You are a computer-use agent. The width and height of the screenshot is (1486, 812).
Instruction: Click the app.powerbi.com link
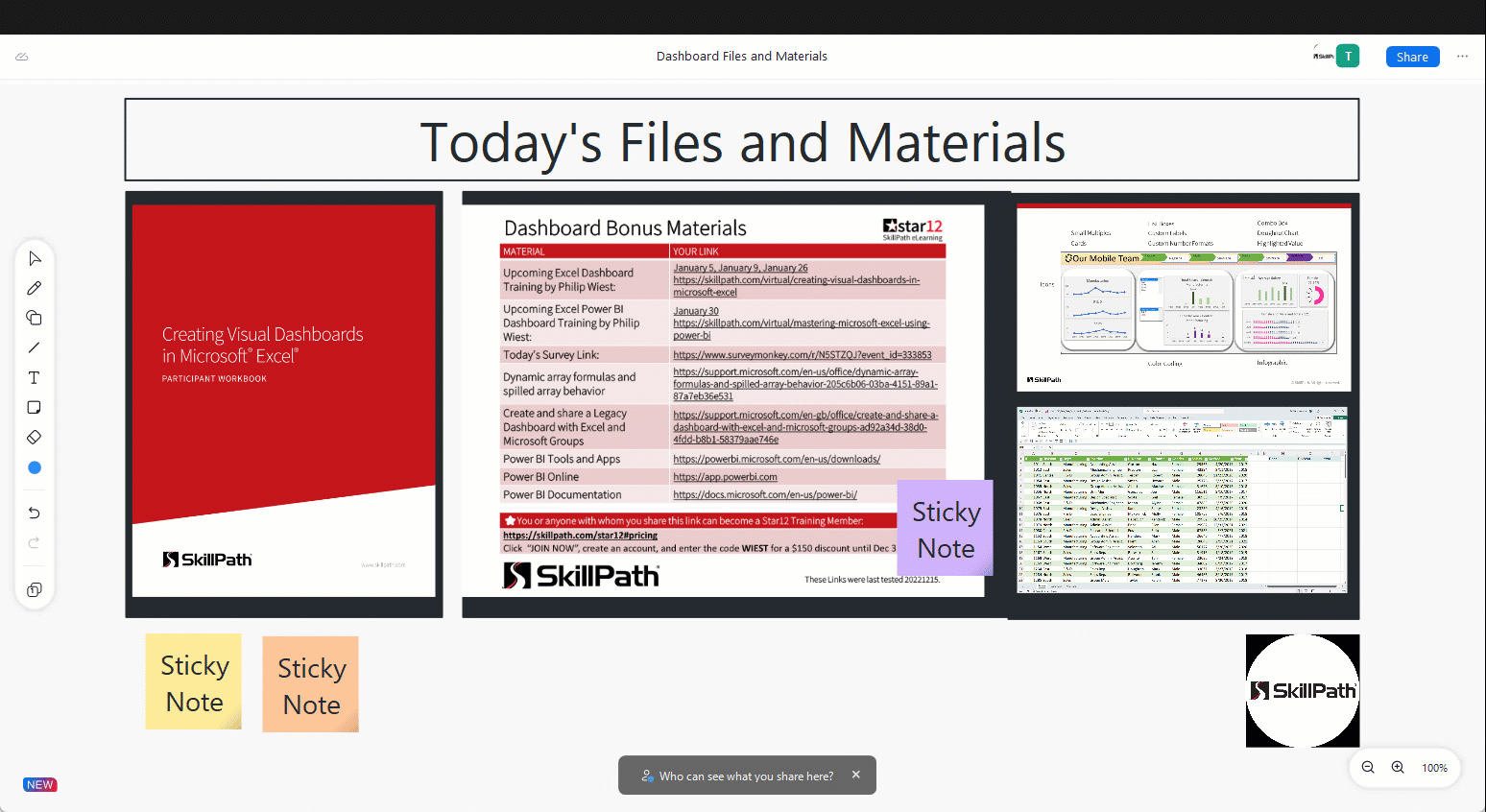(x=725, y=477)
